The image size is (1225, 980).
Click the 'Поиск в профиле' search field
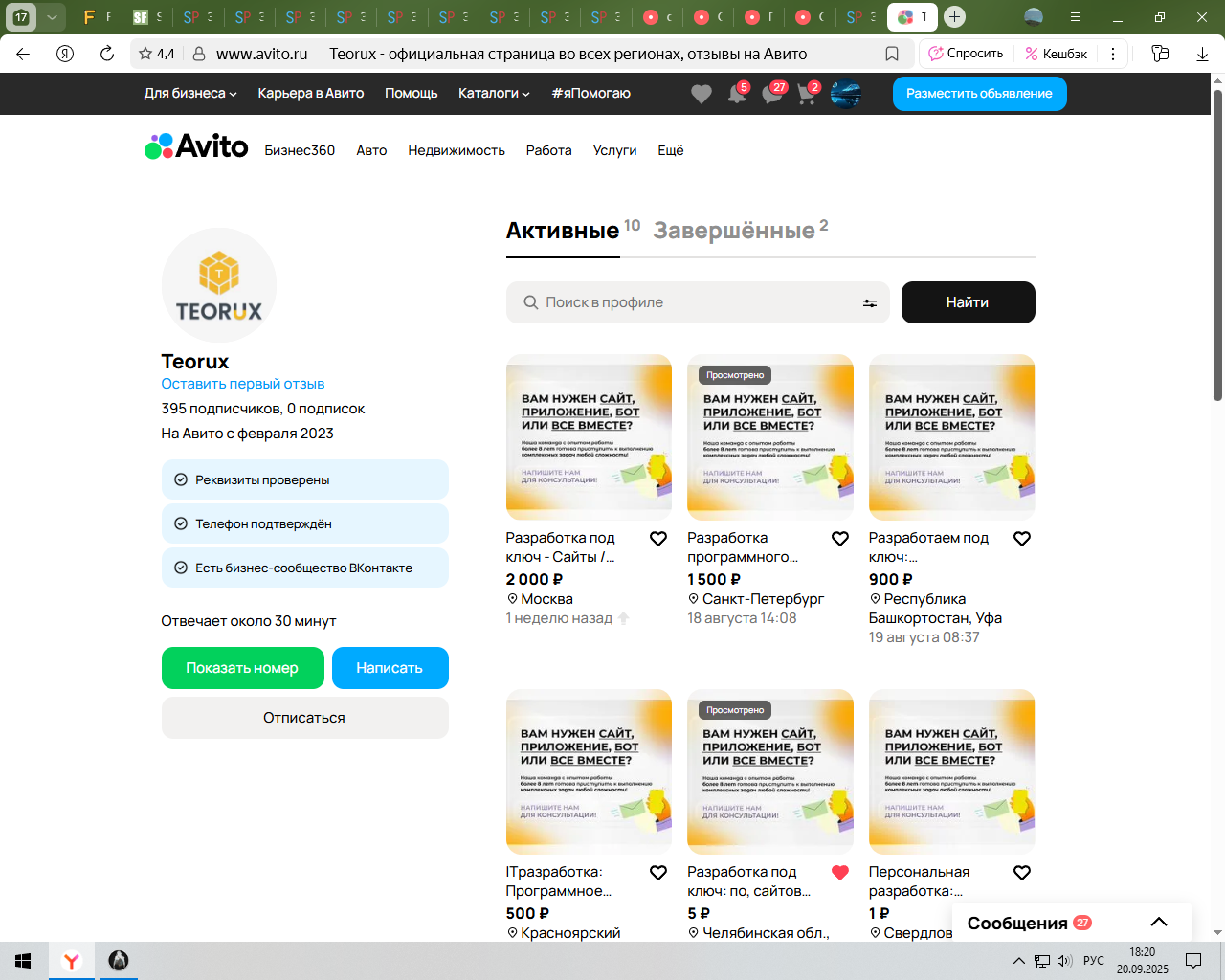698,302
